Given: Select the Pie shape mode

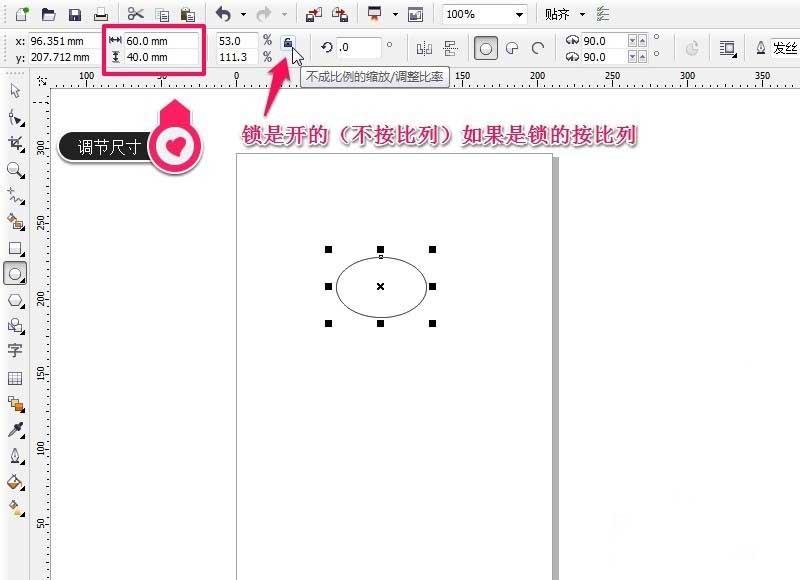Looking at the screenshot, I should [x=512, y=48].
